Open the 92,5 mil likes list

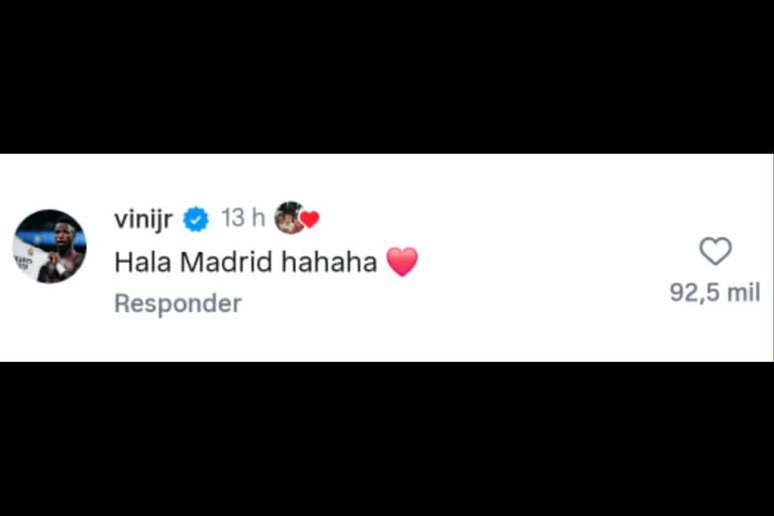coord(715,292)
